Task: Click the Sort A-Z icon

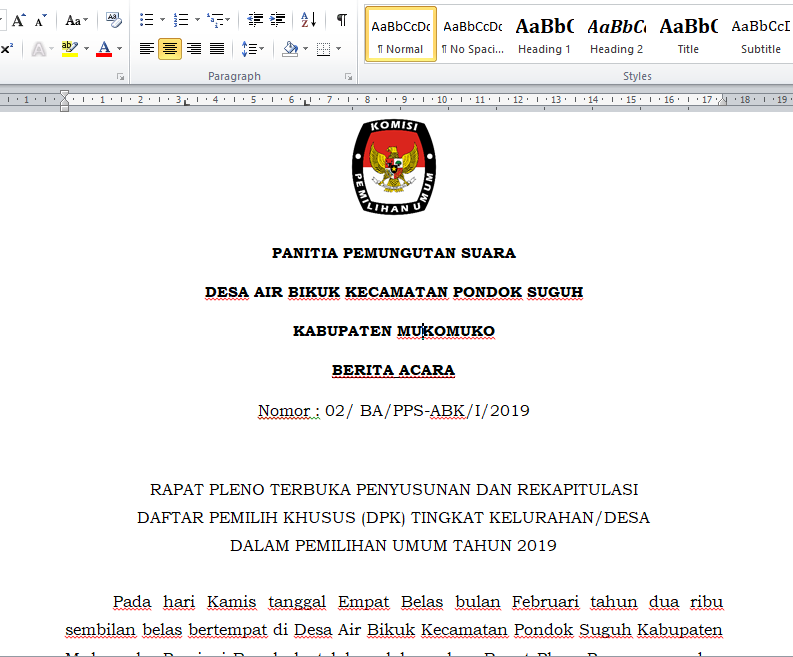Action: pos(309,20)
